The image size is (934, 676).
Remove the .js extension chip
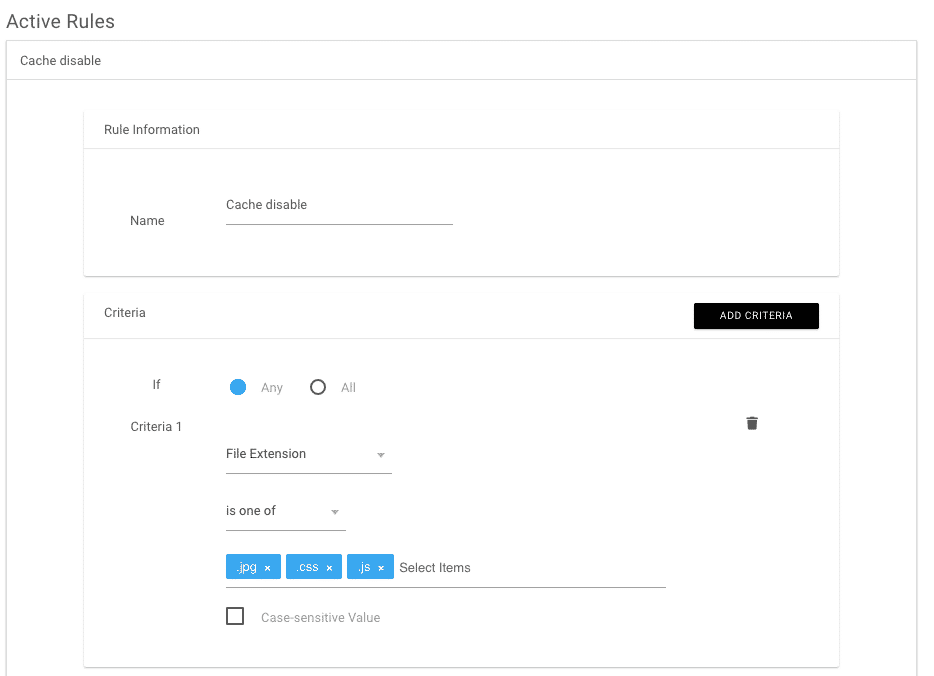pyautogui.click(x=381, y=568)
